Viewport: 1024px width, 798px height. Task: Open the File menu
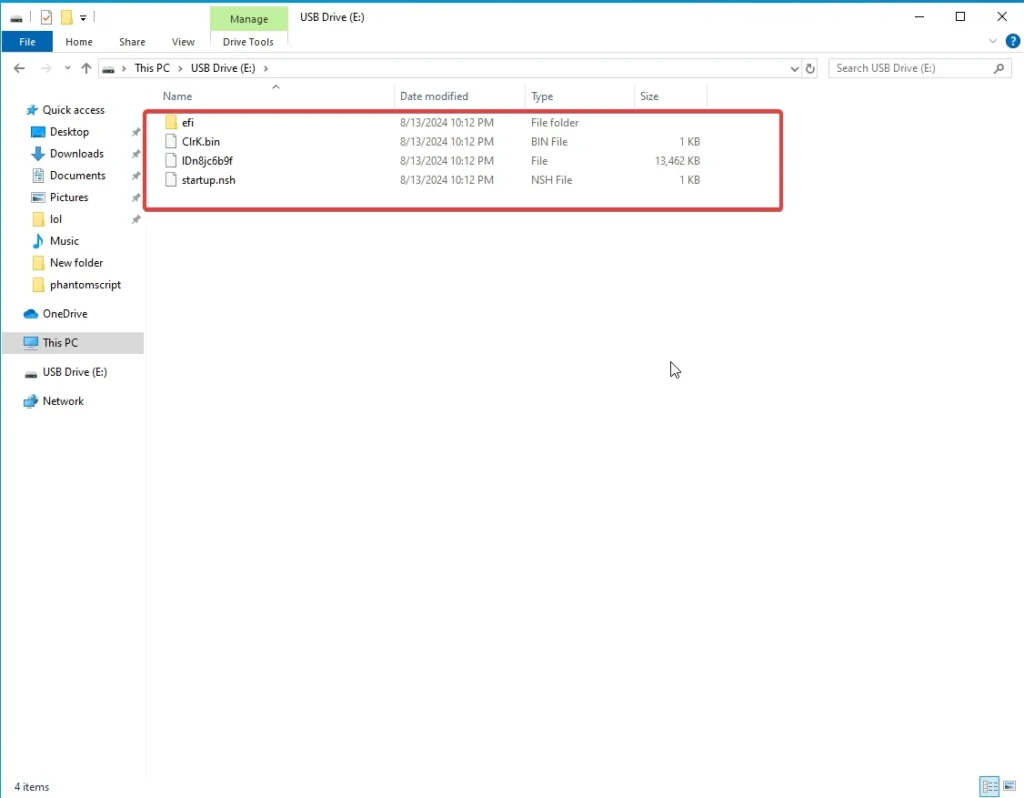[27, 41]
